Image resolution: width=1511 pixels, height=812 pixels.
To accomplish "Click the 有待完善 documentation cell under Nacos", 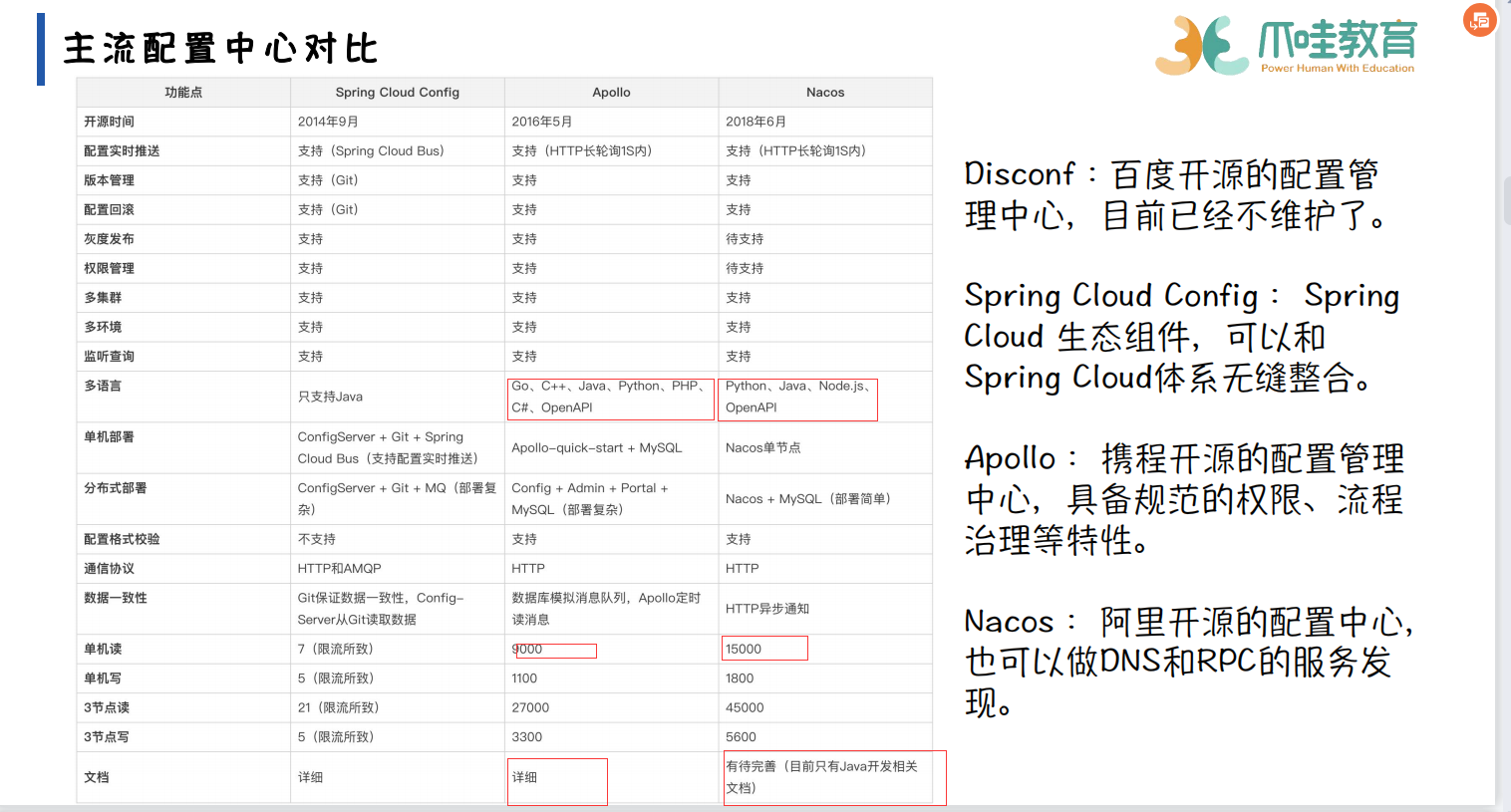I will [x=823, y=778].
